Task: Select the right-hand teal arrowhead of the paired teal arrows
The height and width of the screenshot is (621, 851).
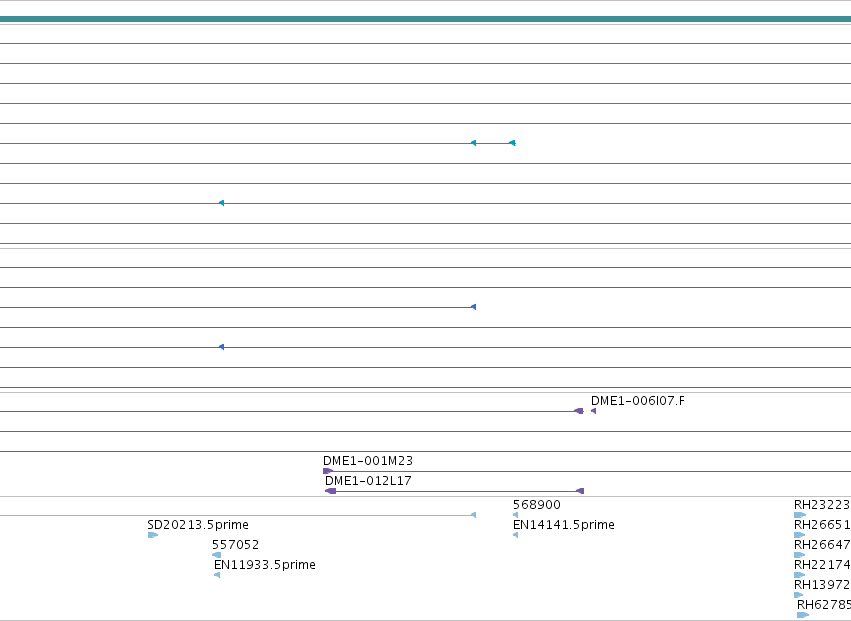Action: 512,143
